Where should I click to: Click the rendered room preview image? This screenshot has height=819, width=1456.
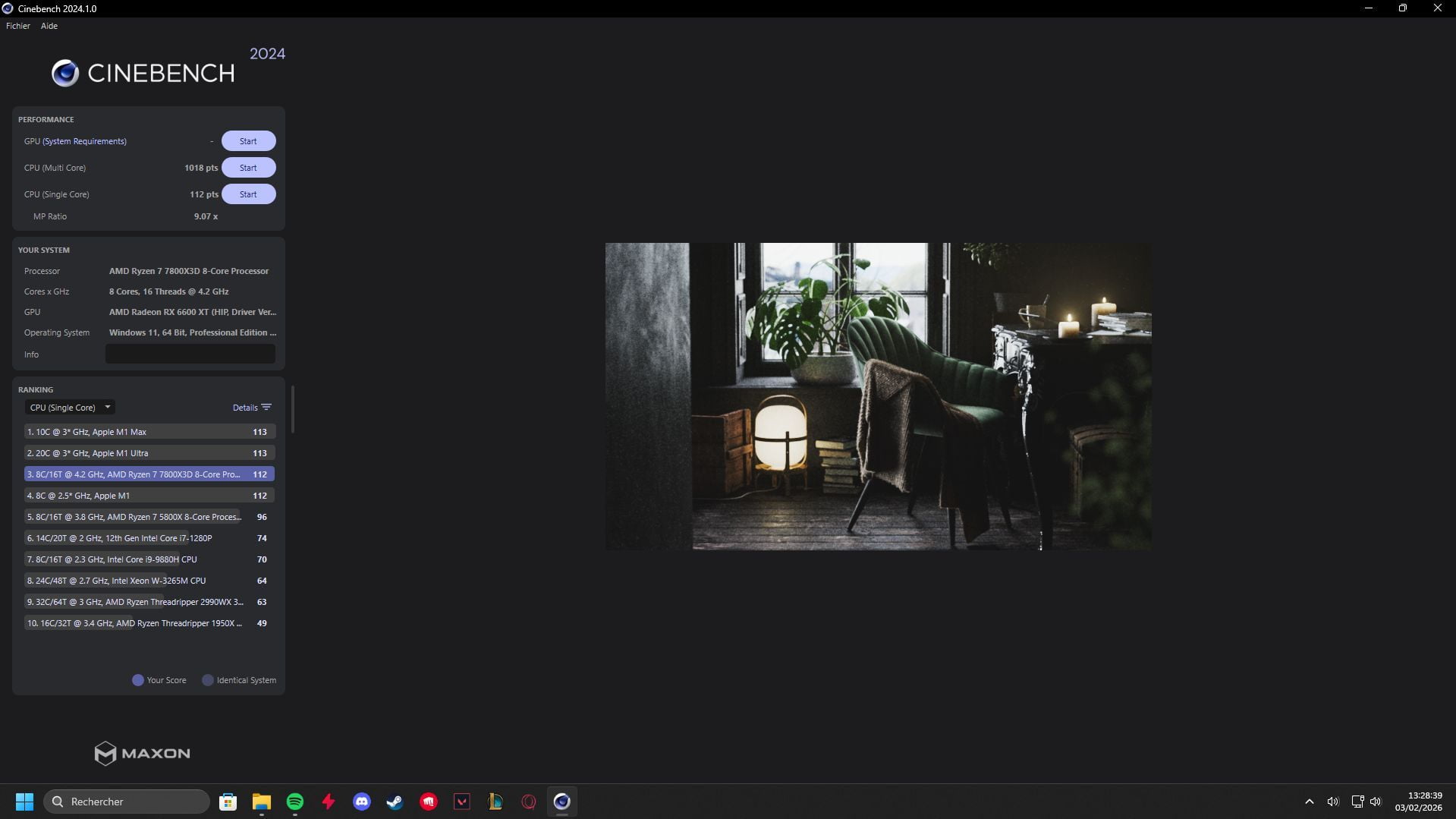(x=879, y=396)
